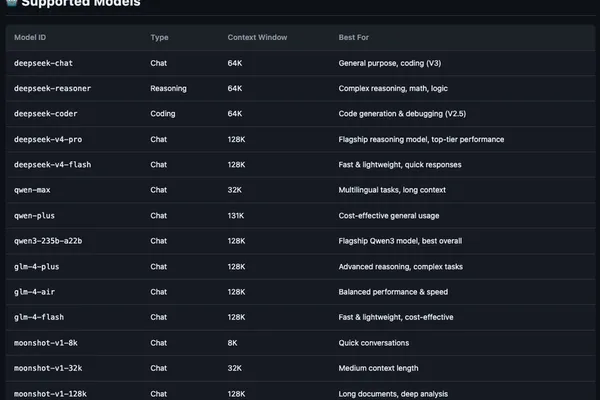Screen dimensions: 600x400
Task: Select the qwen-max model ID
Action: [x=32, y=190]
